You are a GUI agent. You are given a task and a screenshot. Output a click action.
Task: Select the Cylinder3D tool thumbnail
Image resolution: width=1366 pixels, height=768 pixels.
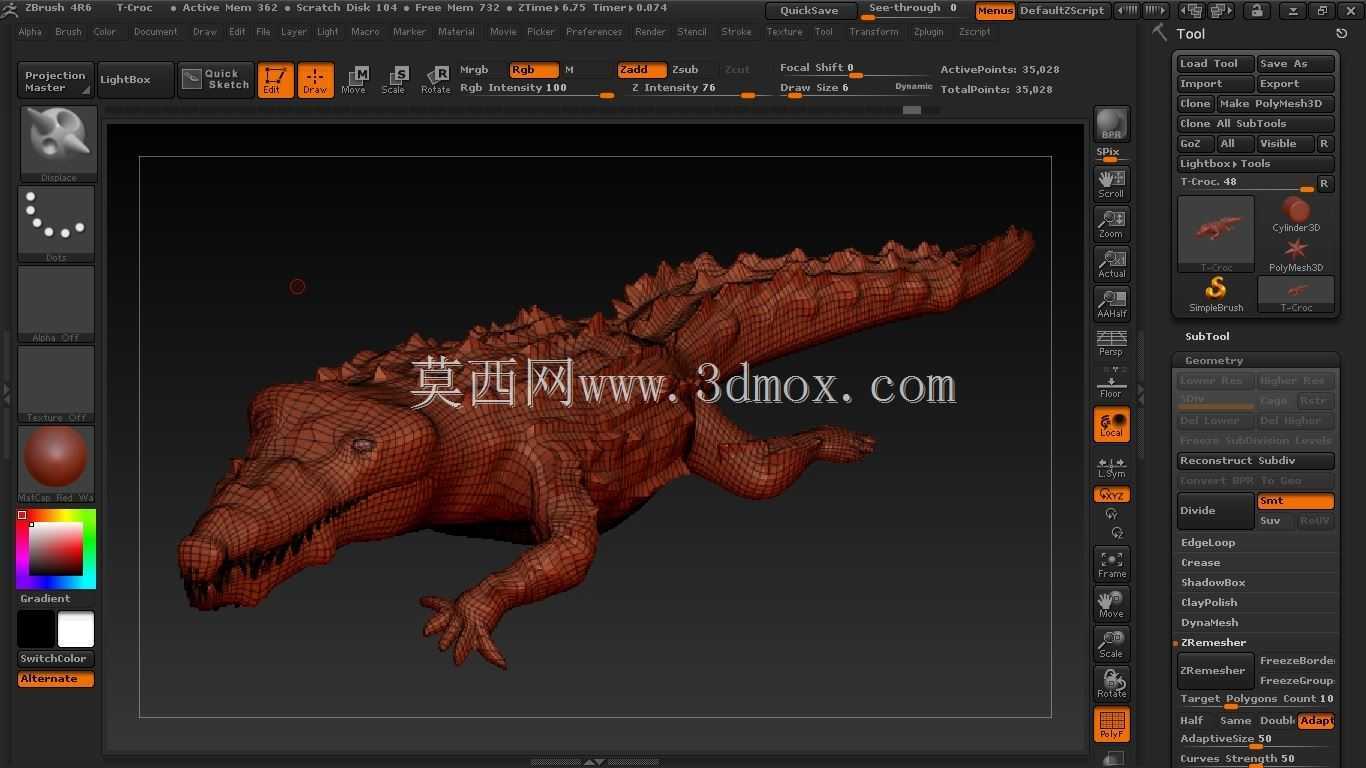tap(1296, 214)
